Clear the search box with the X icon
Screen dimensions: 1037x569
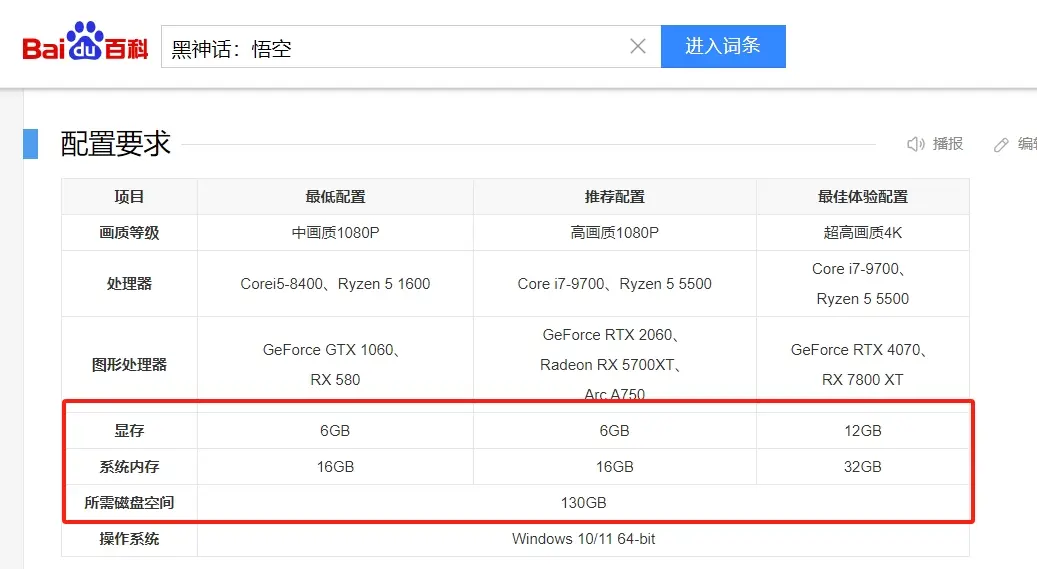(x=638, y=46)
